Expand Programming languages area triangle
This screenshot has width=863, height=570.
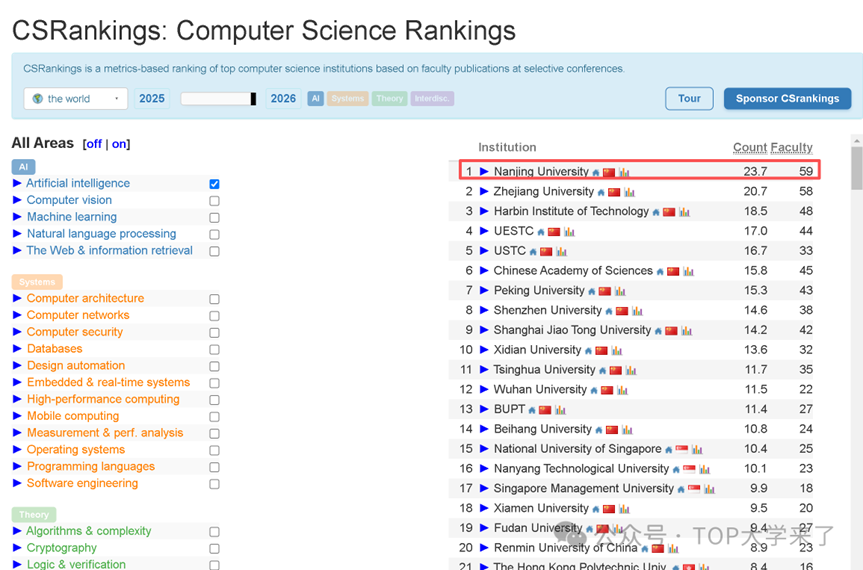tap(17, 466)
